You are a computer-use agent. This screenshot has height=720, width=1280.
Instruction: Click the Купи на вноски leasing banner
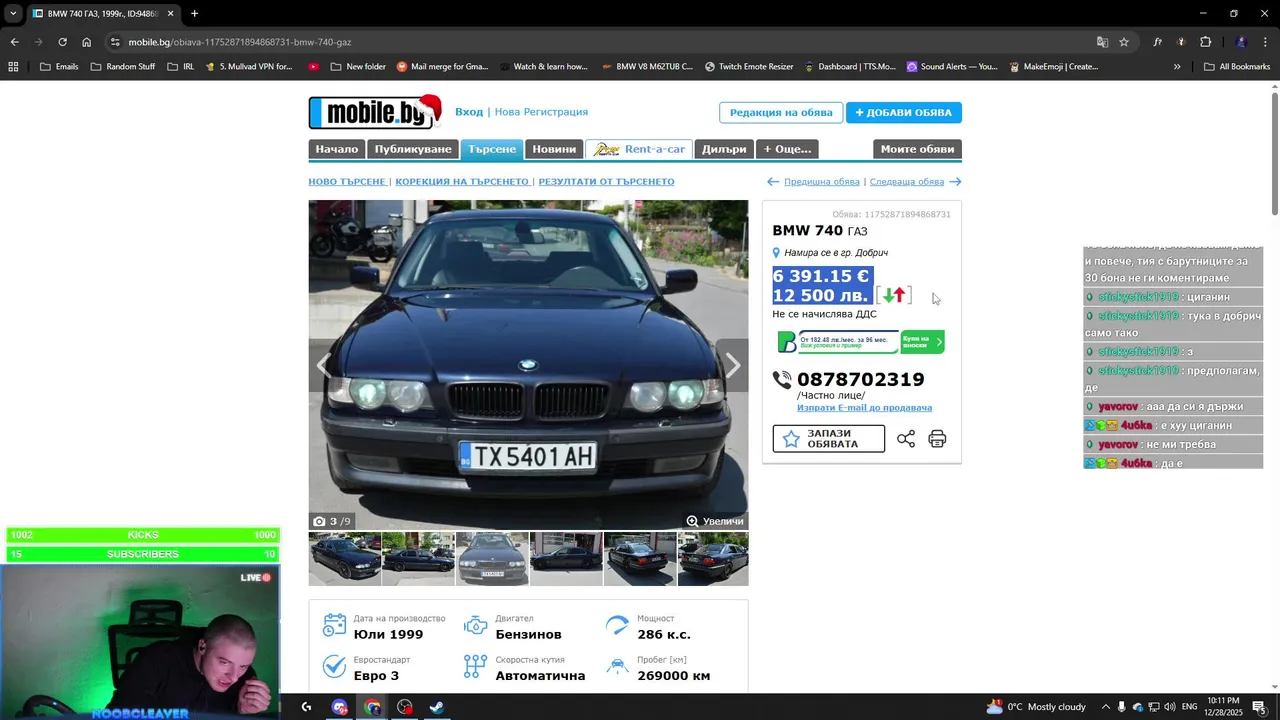click(x=861, y=342)
